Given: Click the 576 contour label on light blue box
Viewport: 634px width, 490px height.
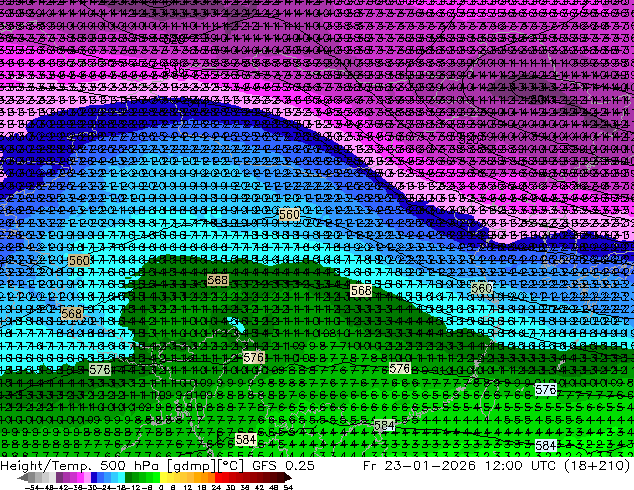Looking at the screenshot, I should [x=546, y=390].
